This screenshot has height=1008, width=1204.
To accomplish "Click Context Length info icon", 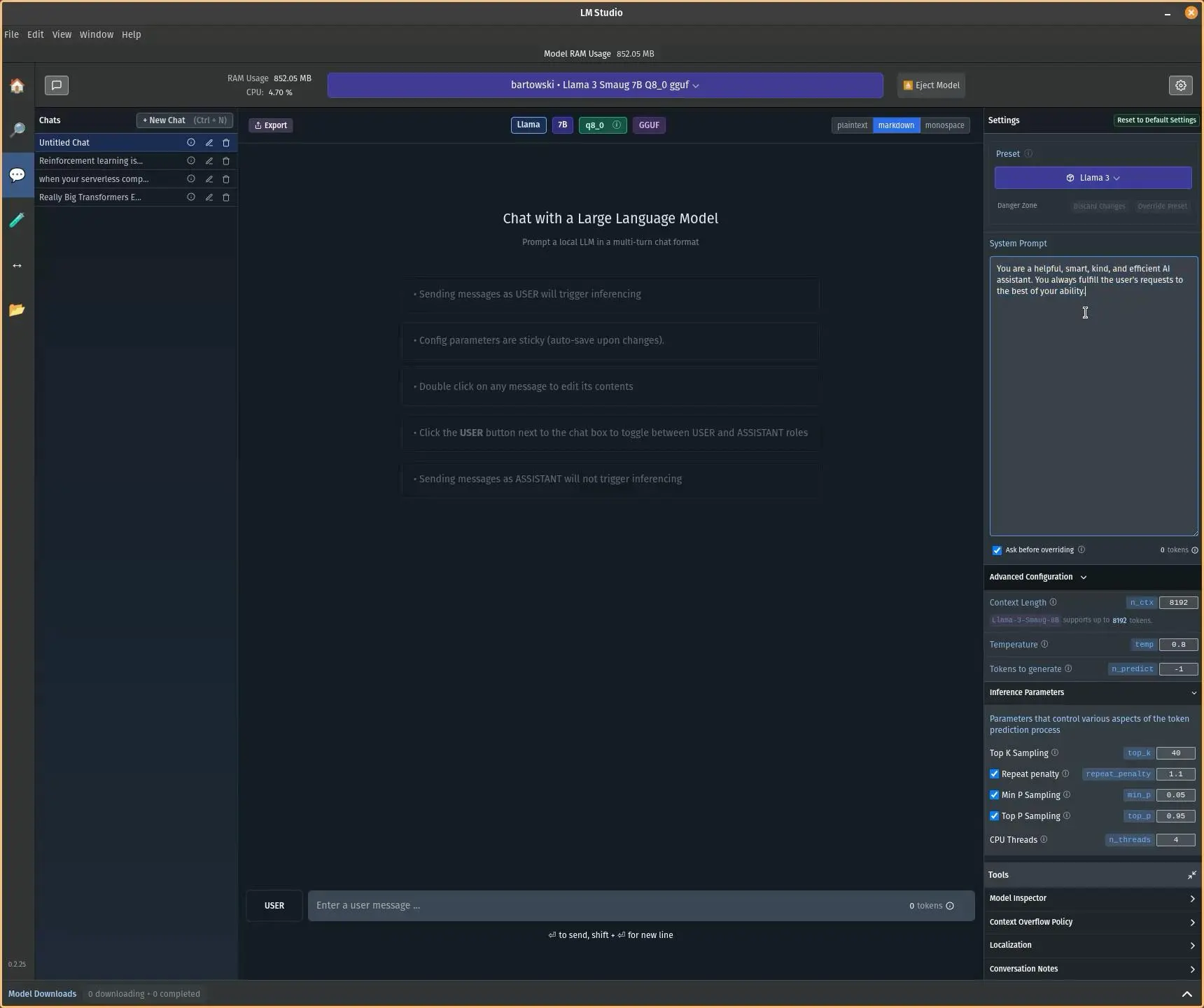I will 1053,602.
